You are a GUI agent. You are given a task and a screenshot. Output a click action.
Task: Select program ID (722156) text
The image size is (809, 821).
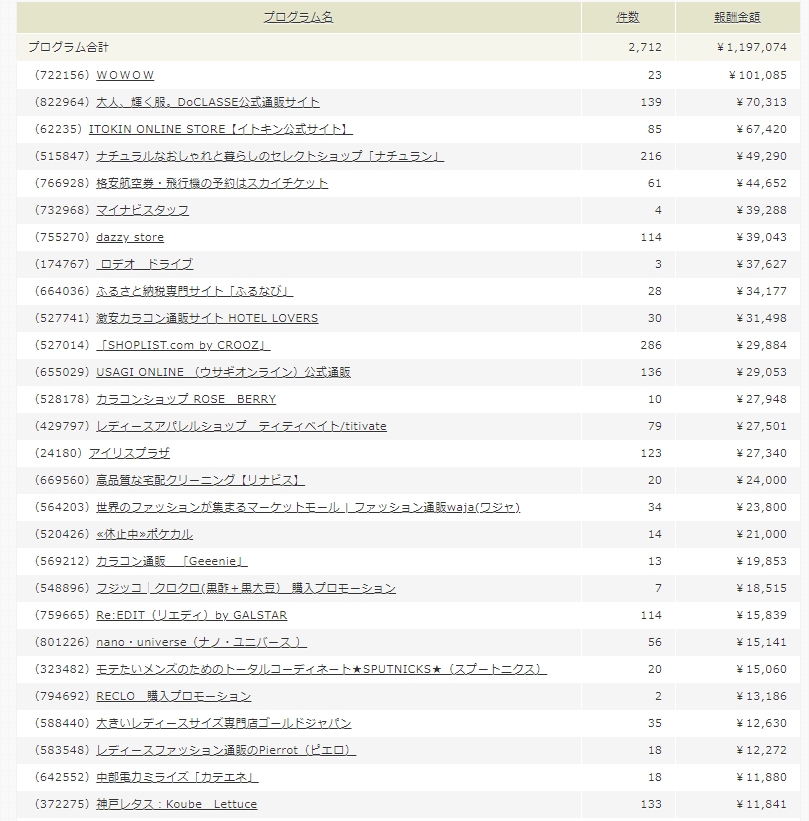coord(62,75)
